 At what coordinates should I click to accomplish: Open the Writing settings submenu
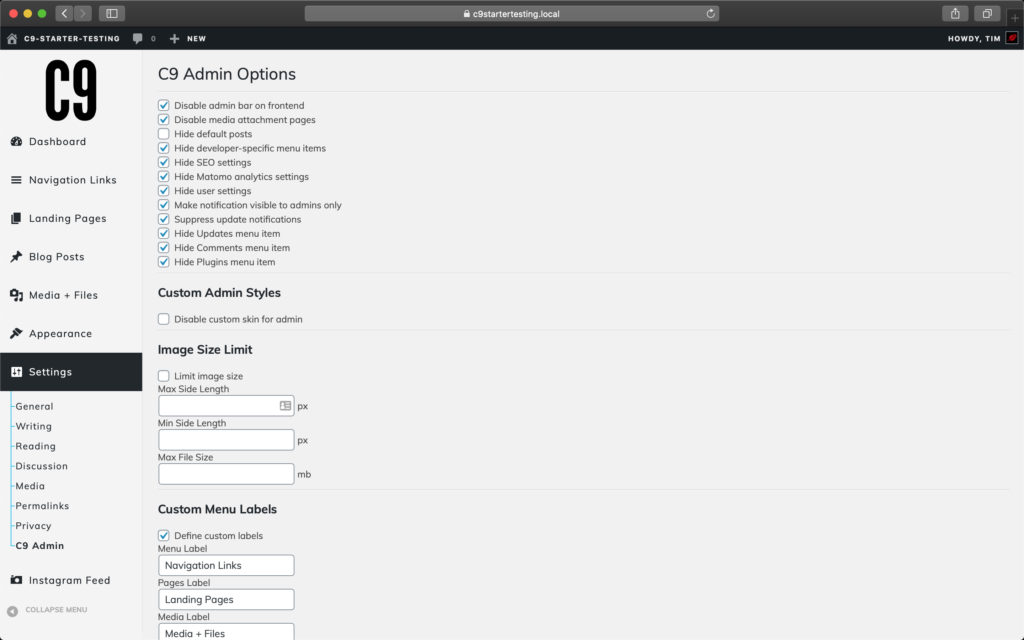(34, 426)
